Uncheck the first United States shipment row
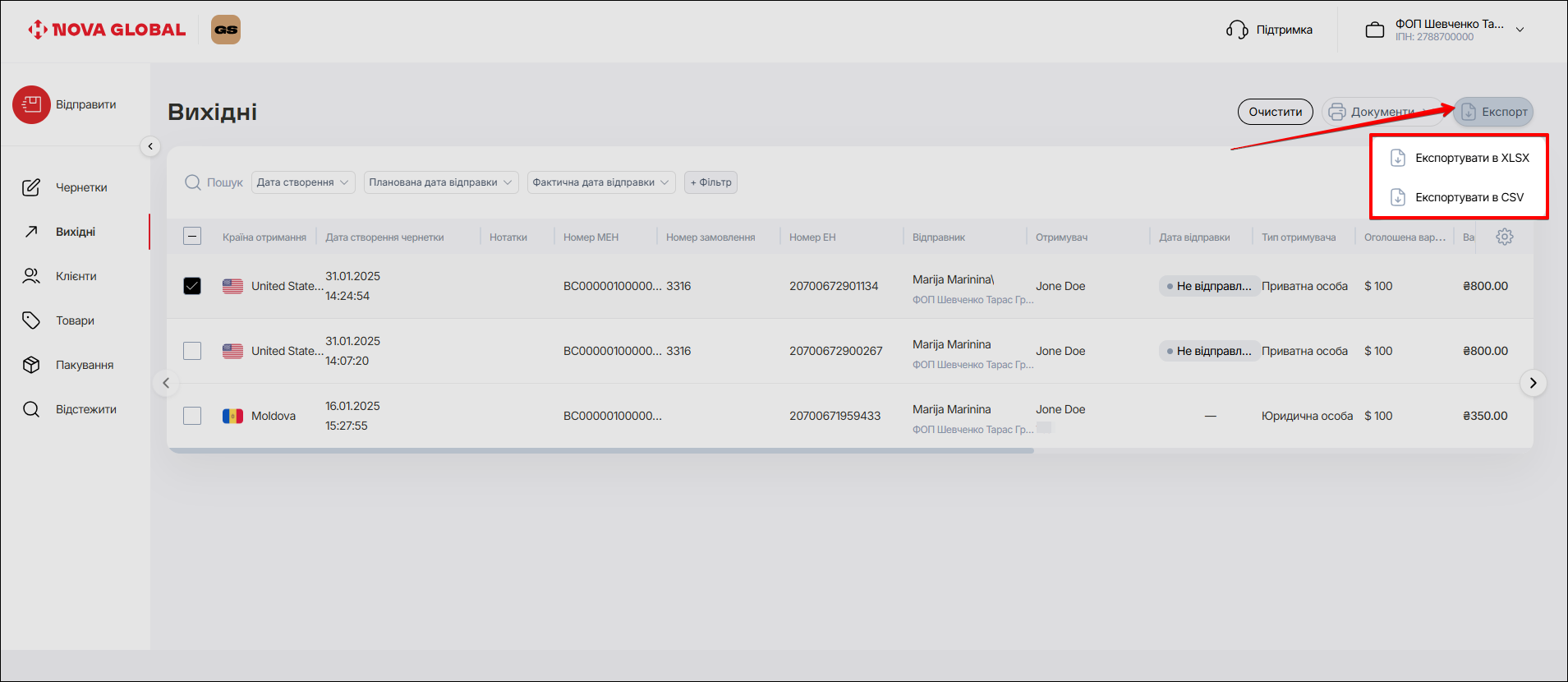Screen dimensions: 1568x682 click(192, 286)
